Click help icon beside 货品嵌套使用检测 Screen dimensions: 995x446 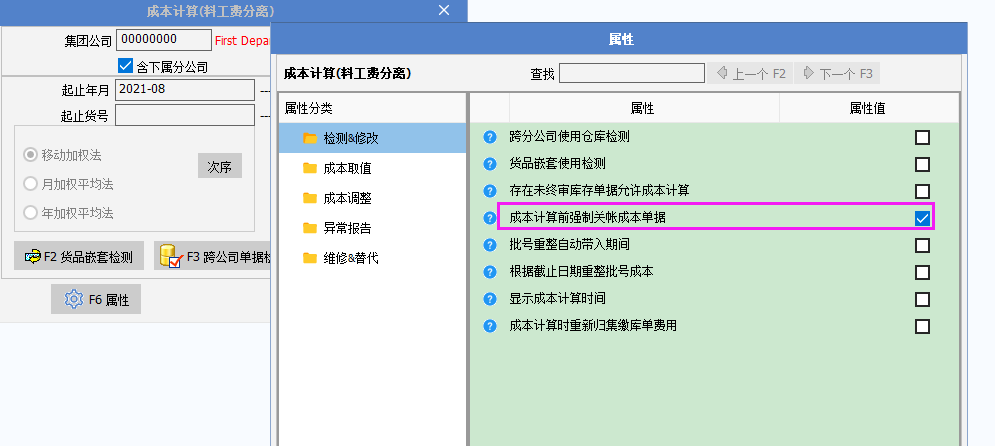[489, 164]
